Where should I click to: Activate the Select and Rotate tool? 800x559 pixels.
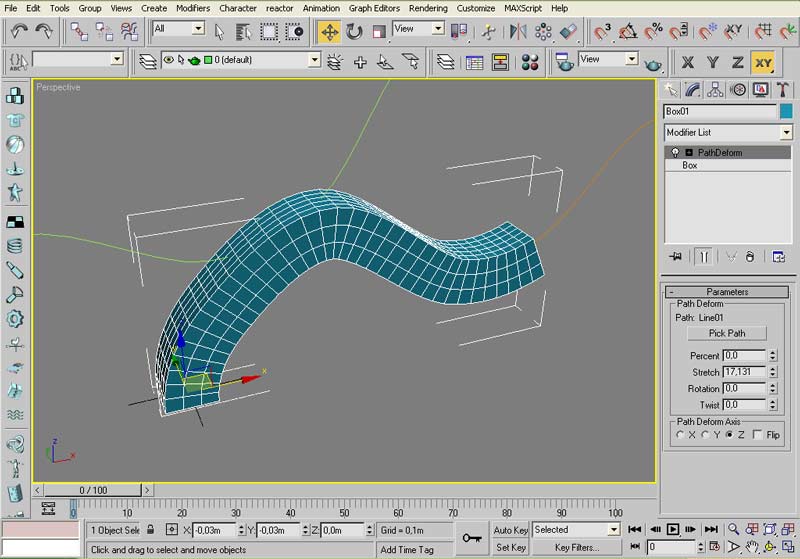354,32
